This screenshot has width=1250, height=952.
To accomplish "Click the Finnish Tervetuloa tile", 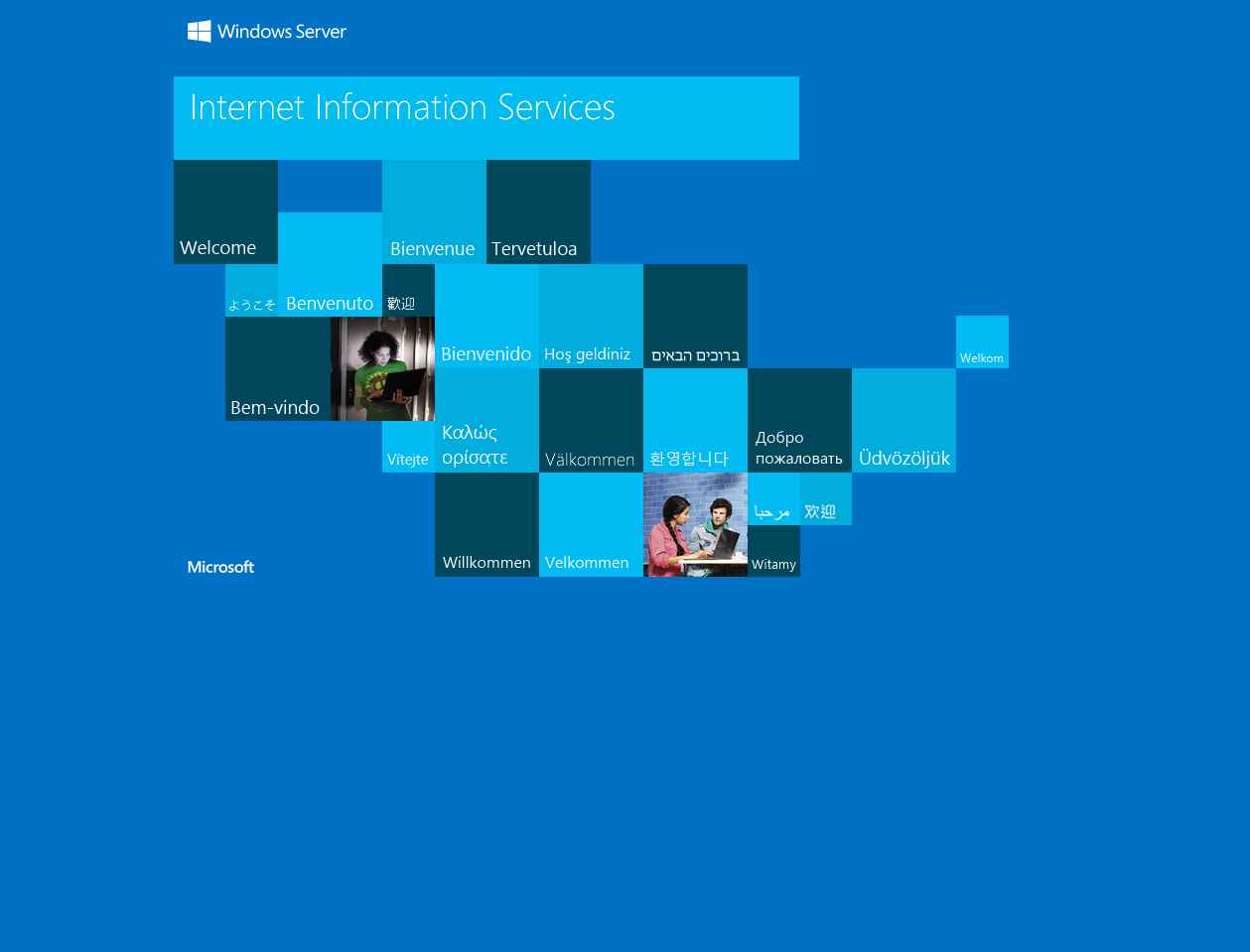I will coord(538,212).
